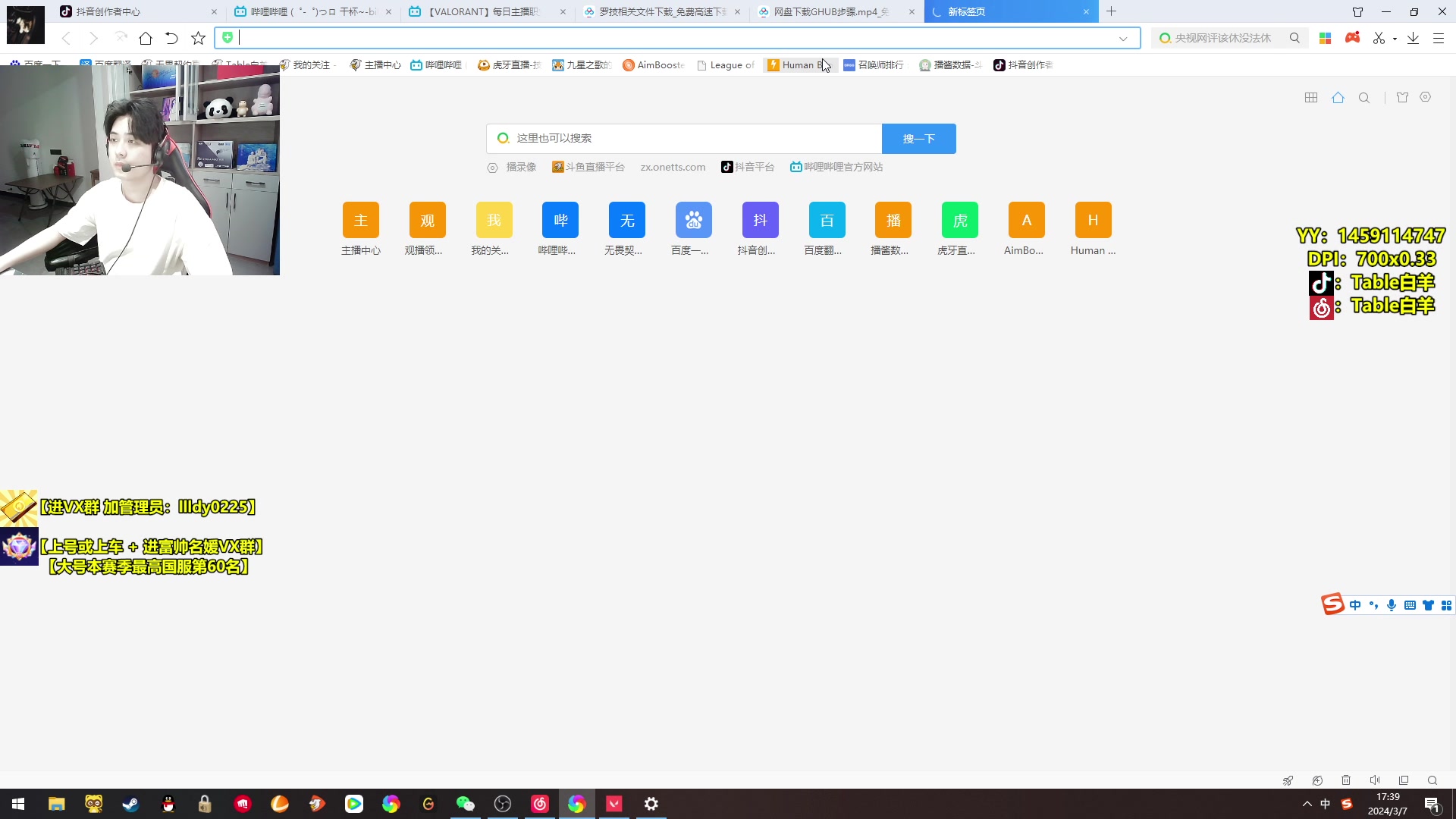This screenshot has height=819, width=1456.
Task: Toggle grid view icon on new tab page
Action: pyautogui.click(x=1311, y=98)
